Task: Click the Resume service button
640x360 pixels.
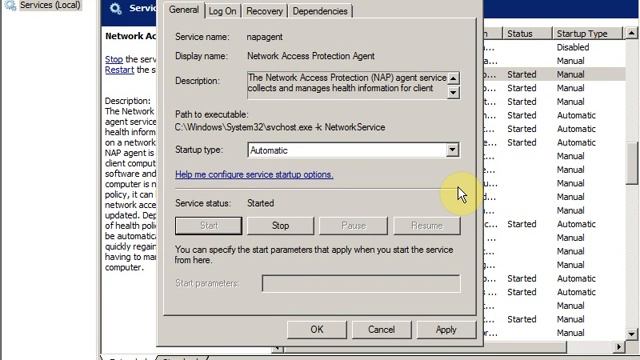Action: click(x=427, y=226)
